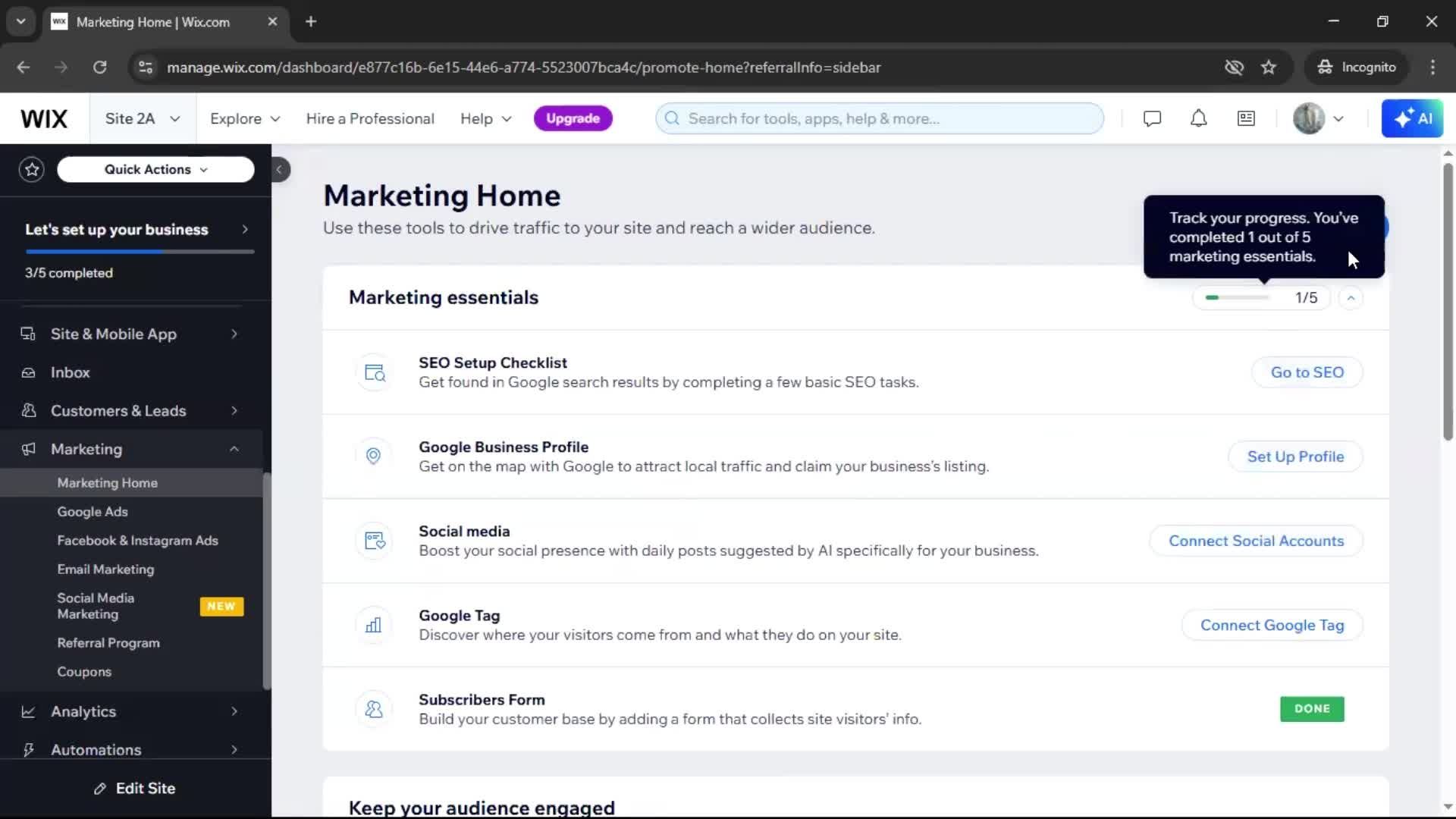Image resolution: width=1456 pixels, height=819 pixels.
Task: Click purple Upgrade button
Action: (x=573, y=119)
